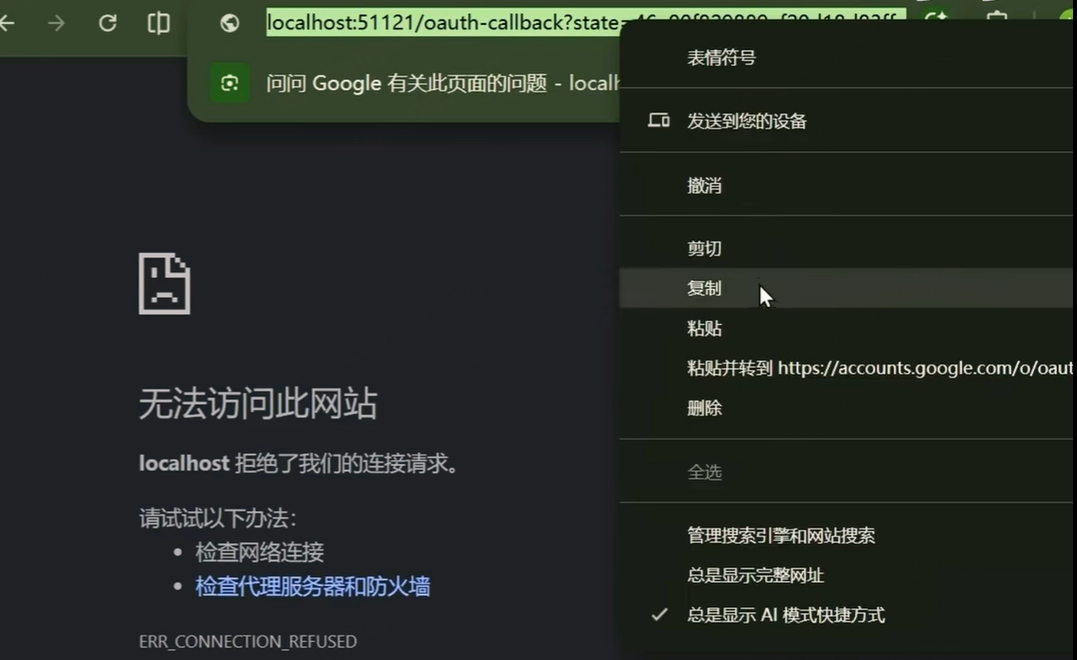Select 全选 in the context menu
1077x660 pixels.
[x=846, y=472]
